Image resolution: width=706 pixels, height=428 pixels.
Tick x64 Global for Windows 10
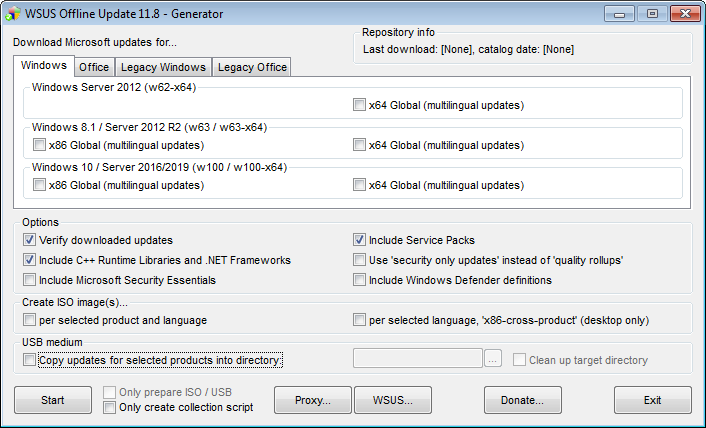[x=360, y=185]
